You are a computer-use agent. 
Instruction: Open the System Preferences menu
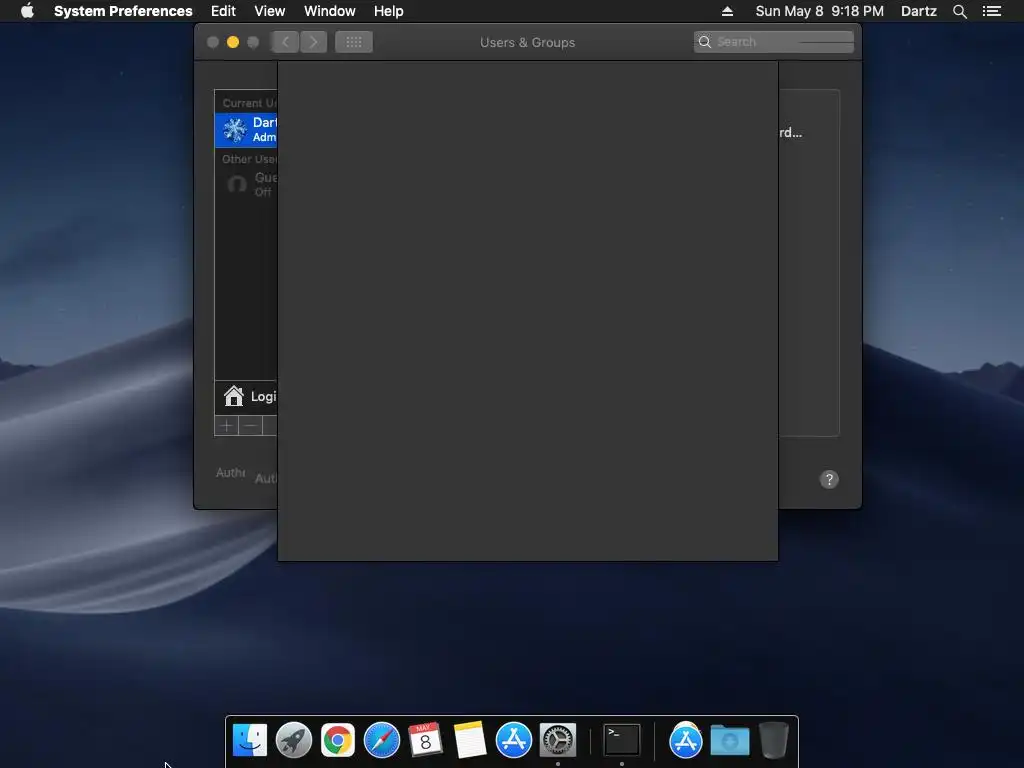(x=123, y=11)
